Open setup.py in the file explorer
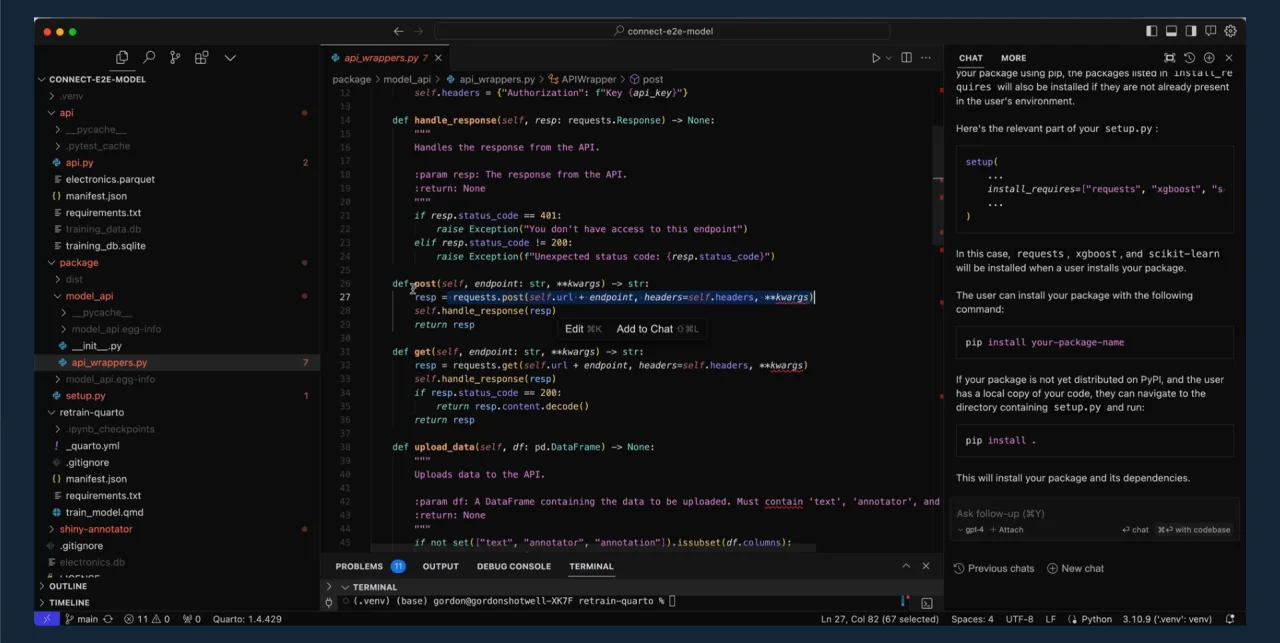 coord(85,396)
